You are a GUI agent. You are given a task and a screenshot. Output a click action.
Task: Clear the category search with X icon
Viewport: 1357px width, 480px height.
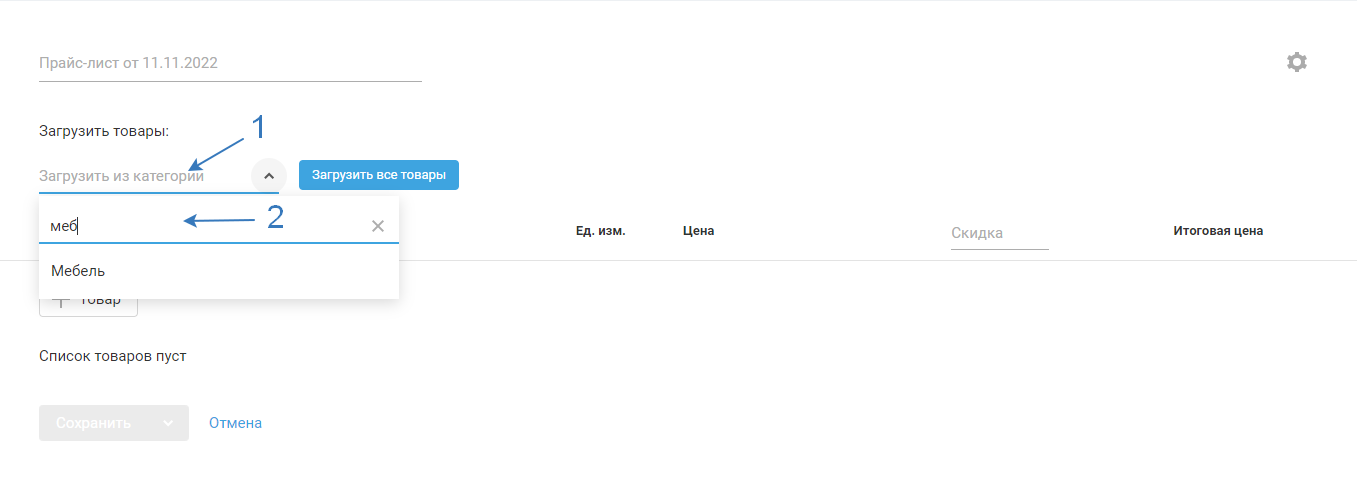(x=378, y=226)
